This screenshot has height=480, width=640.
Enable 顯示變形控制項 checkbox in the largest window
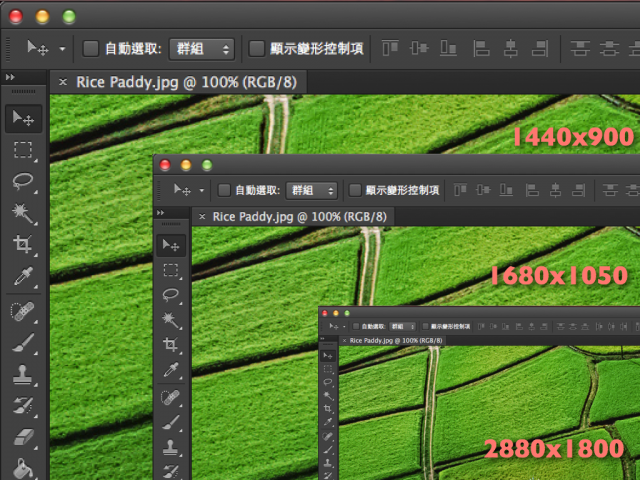click(x=256, y=49)
